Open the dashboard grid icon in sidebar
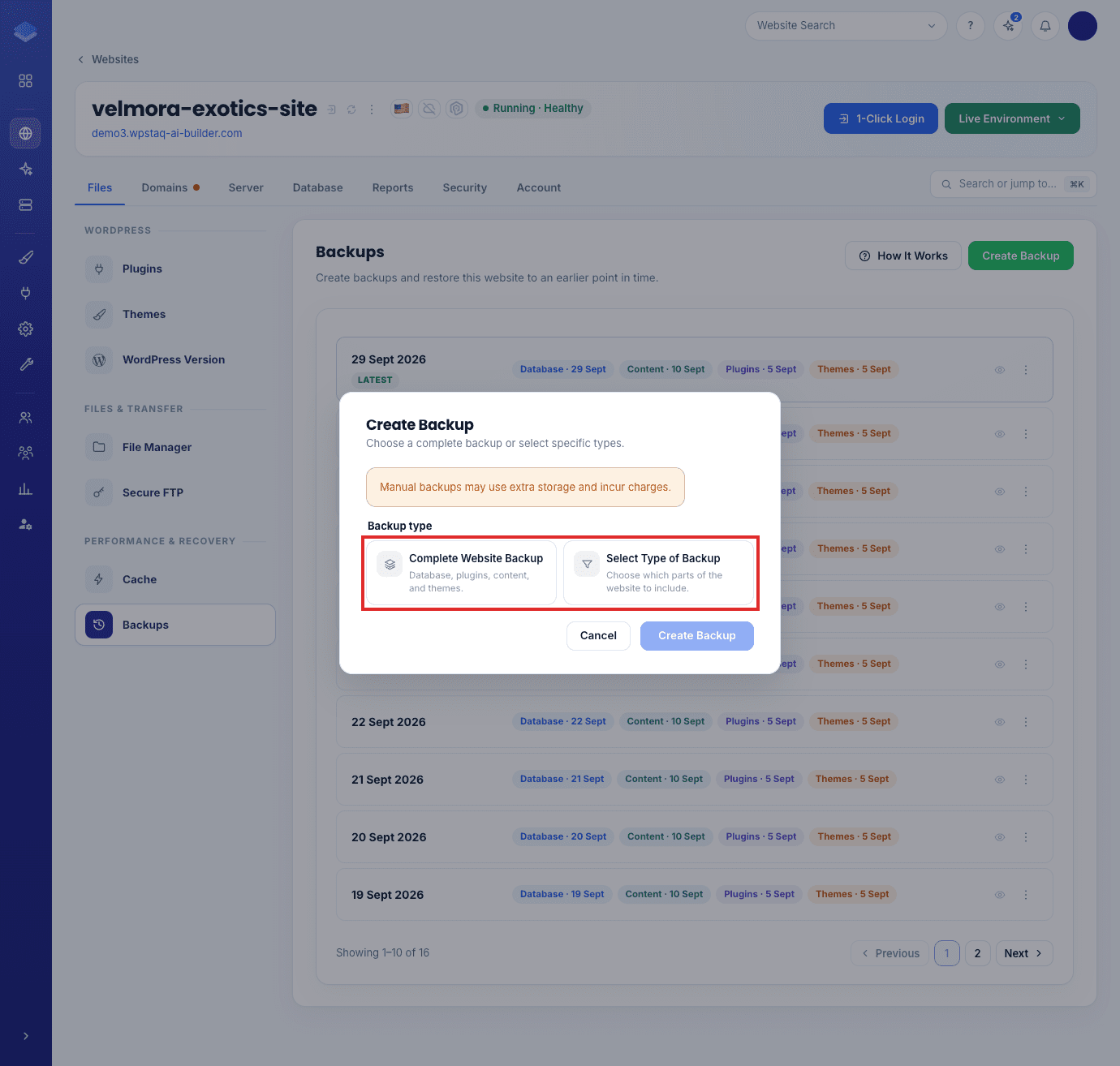The height and width of the screenshot is (1066, 1120). (x=25, y=81)
